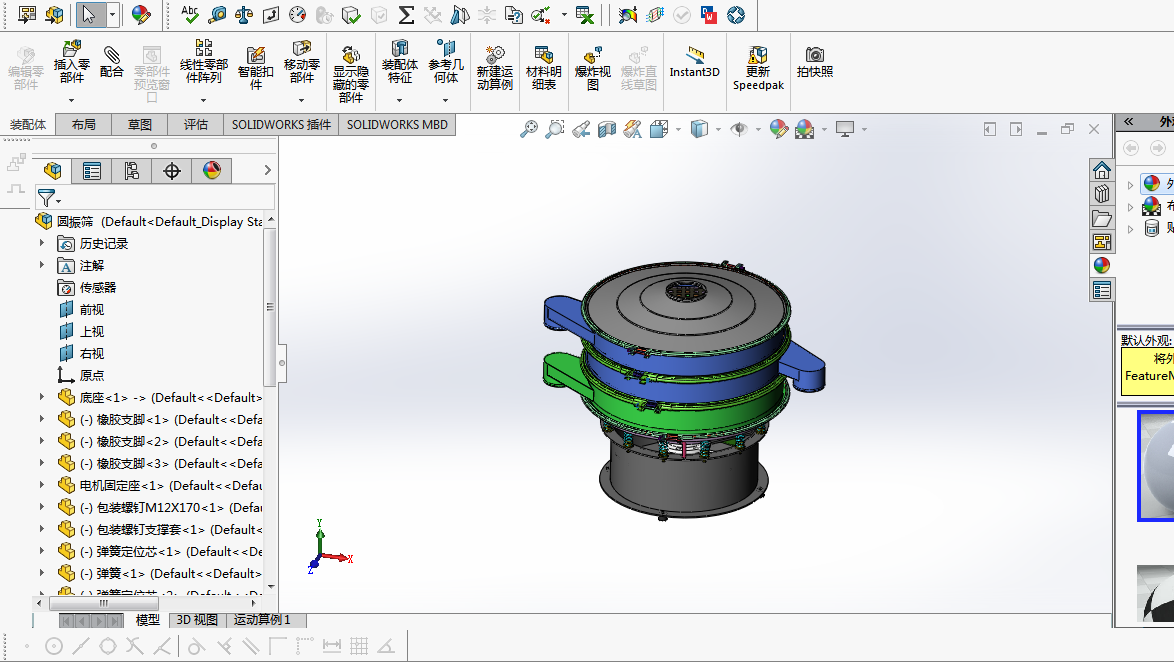The width and height of the screenshot is (1174, 662).
Task: Click the 更新 Speedpak button
Action: (x=758, y=67)
